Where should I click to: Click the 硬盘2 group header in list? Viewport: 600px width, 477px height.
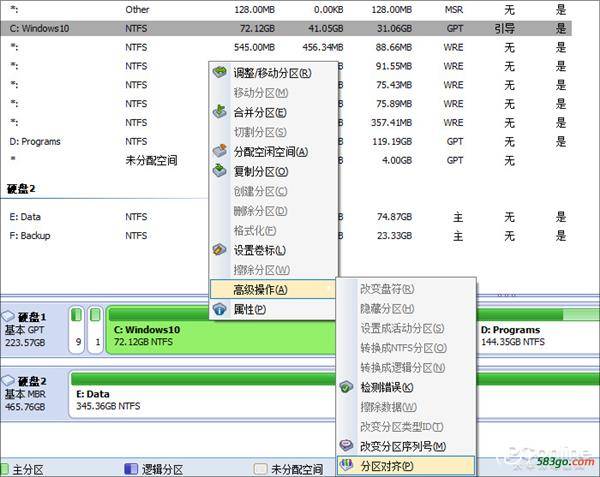pos(21,189)
